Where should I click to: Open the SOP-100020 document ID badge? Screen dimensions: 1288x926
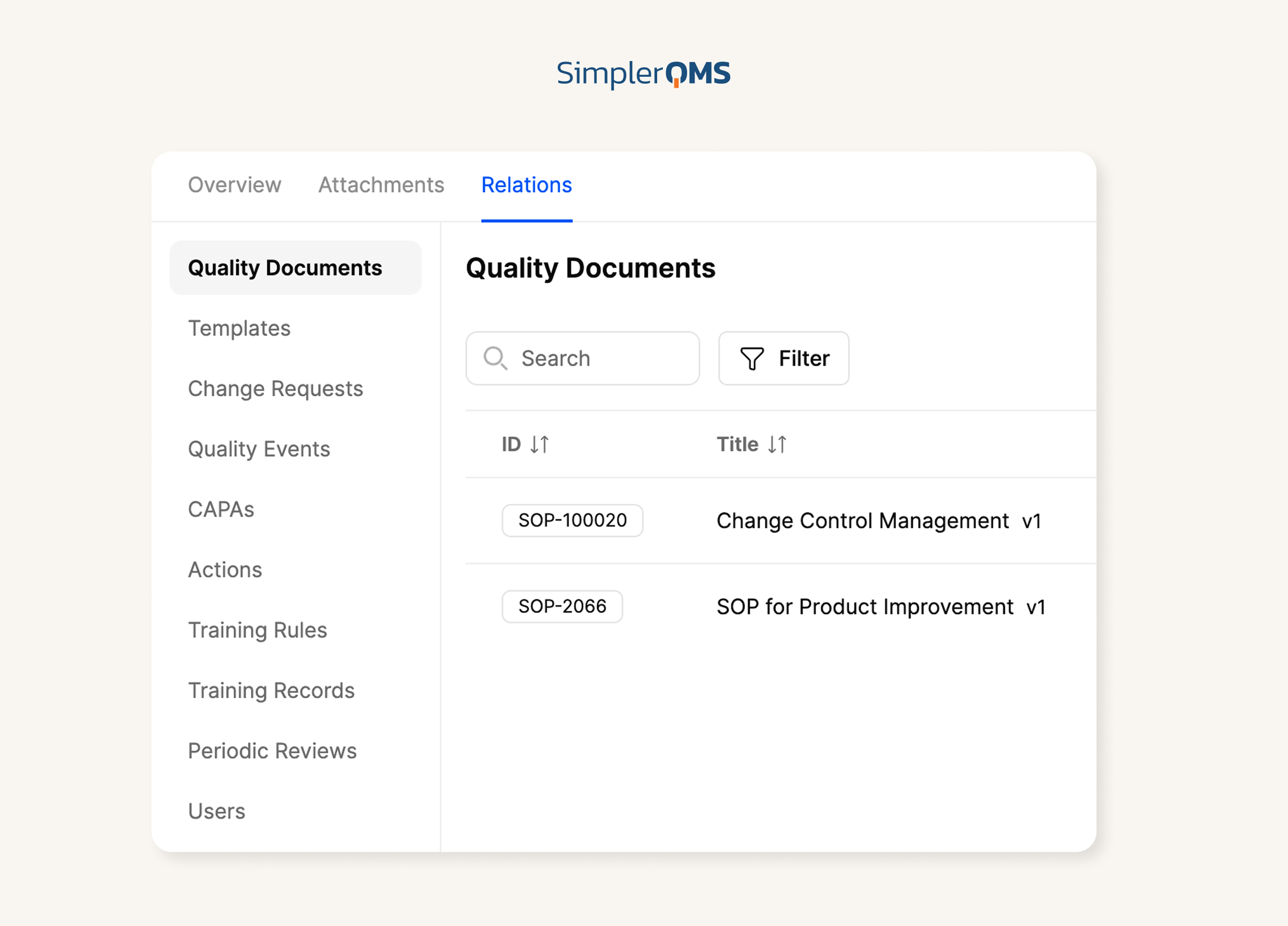[x=572, y=520]
